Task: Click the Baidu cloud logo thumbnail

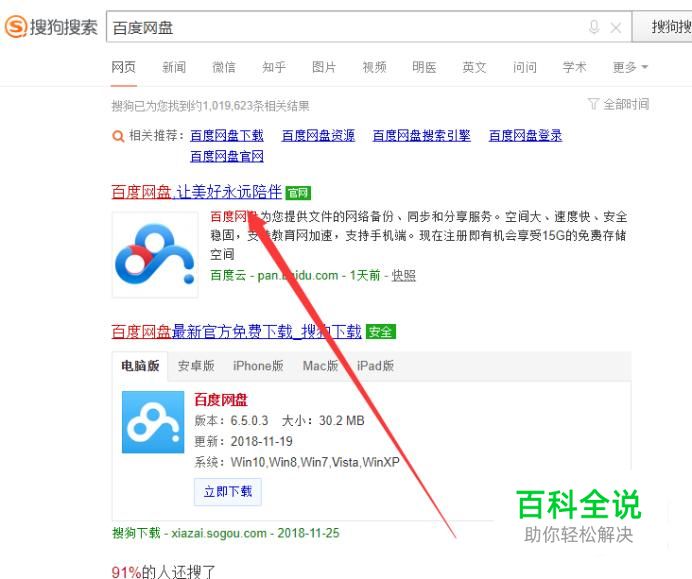Action: point(155,255)
